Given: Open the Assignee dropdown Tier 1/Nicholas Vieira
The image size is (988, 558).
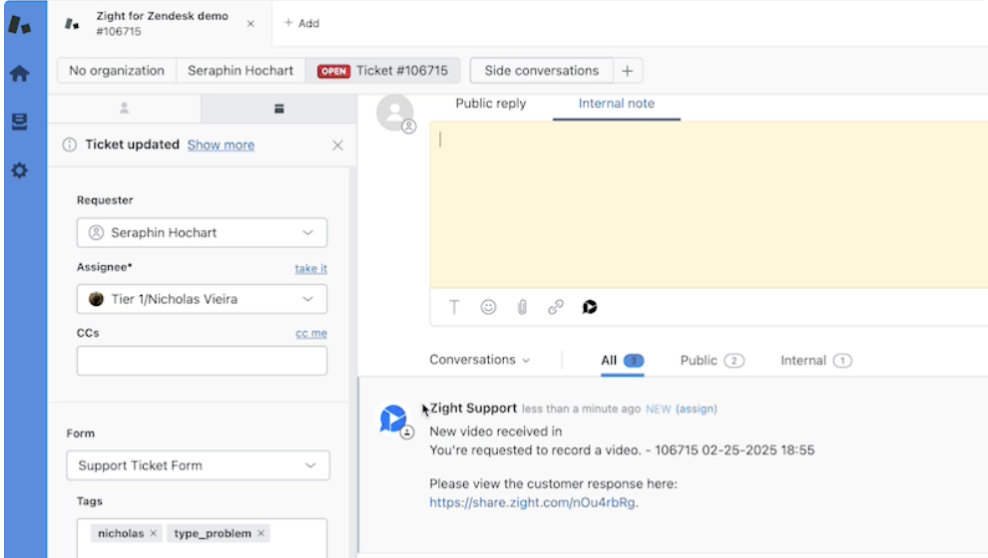Looking at the screenshot, I should point(202,299).
